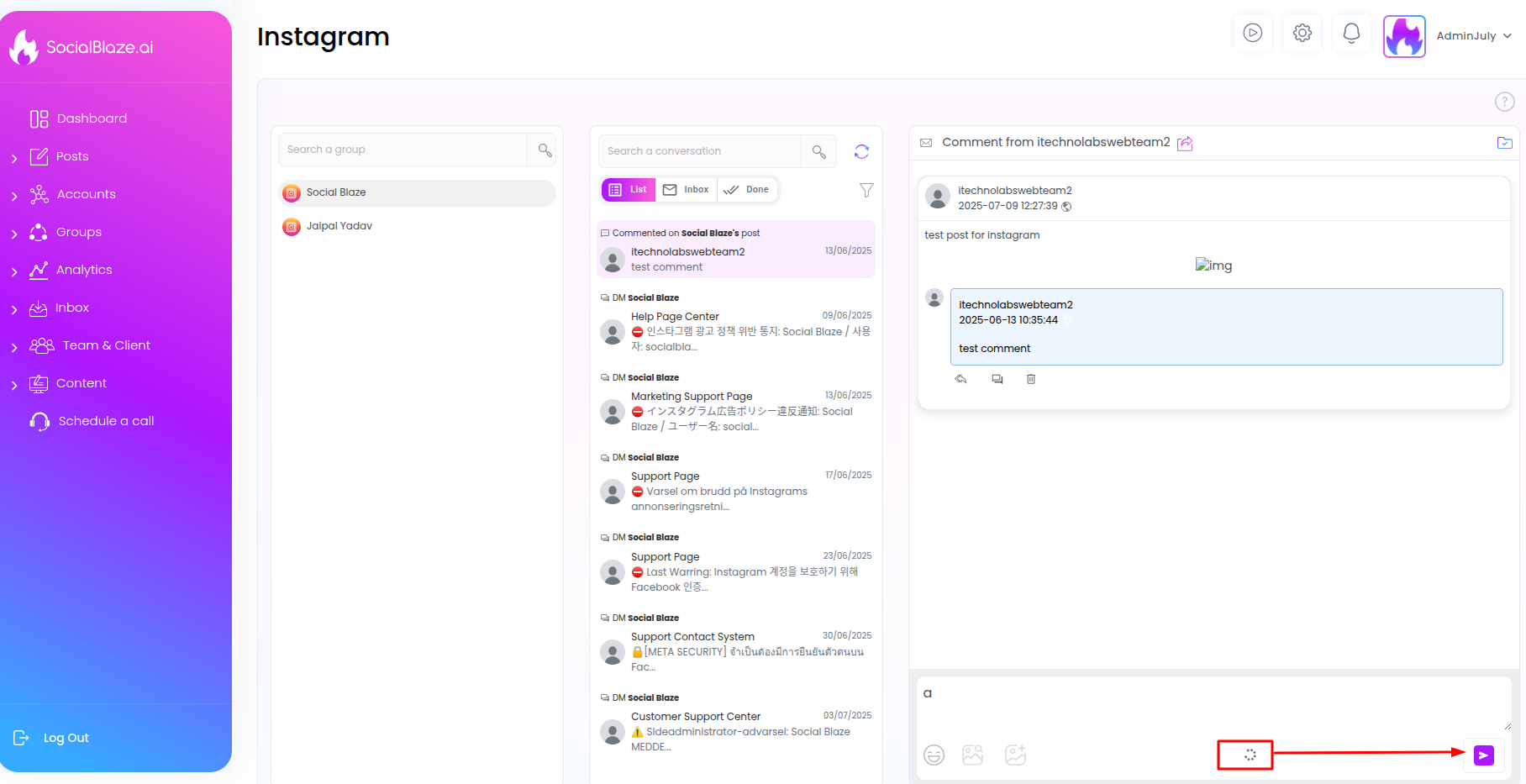The image size is (1526, 784).
Task: Expand the Posts menu chevron
Action: [x=14, y=158]
